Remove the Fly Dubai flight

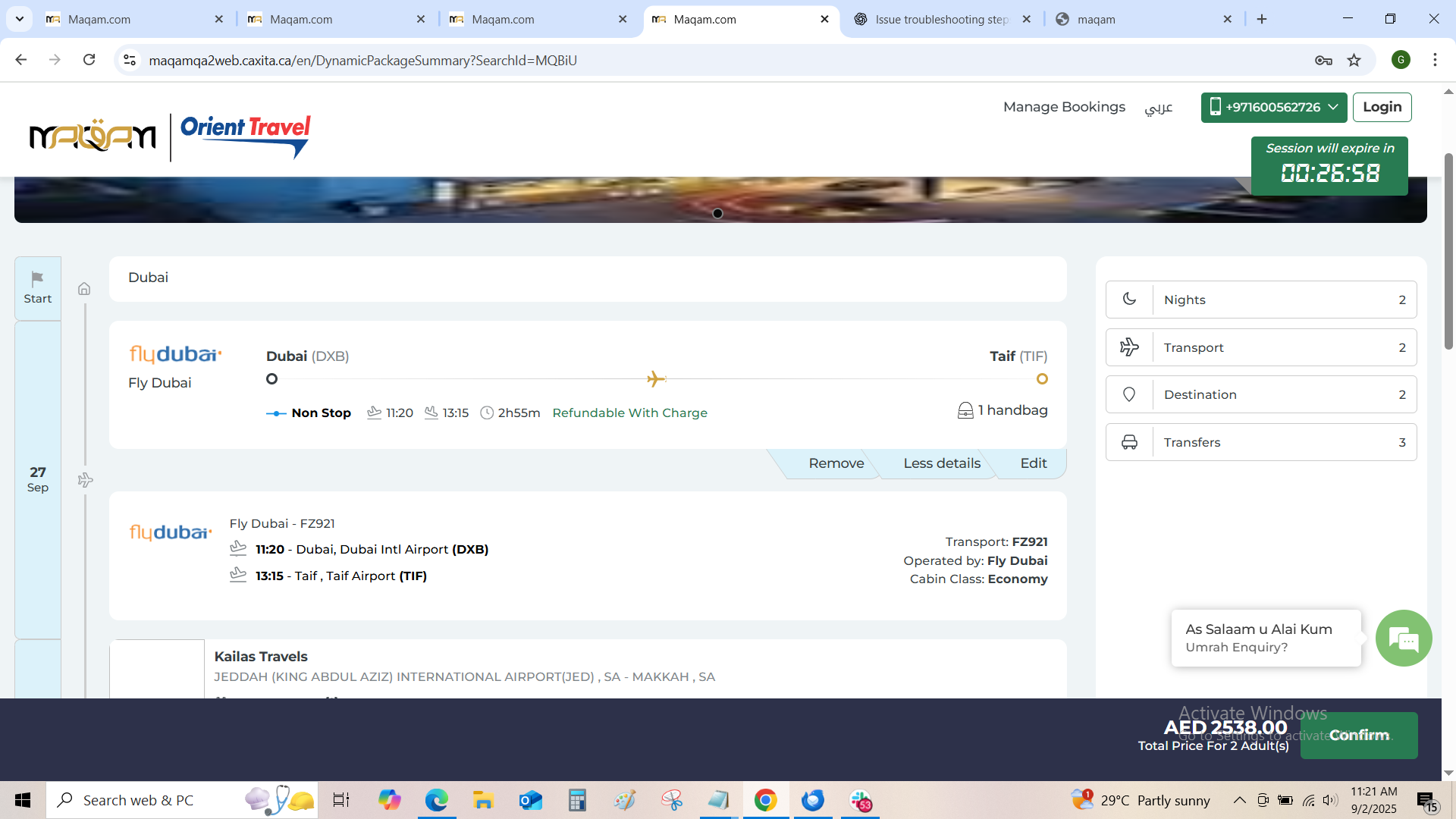coord(836,463)
